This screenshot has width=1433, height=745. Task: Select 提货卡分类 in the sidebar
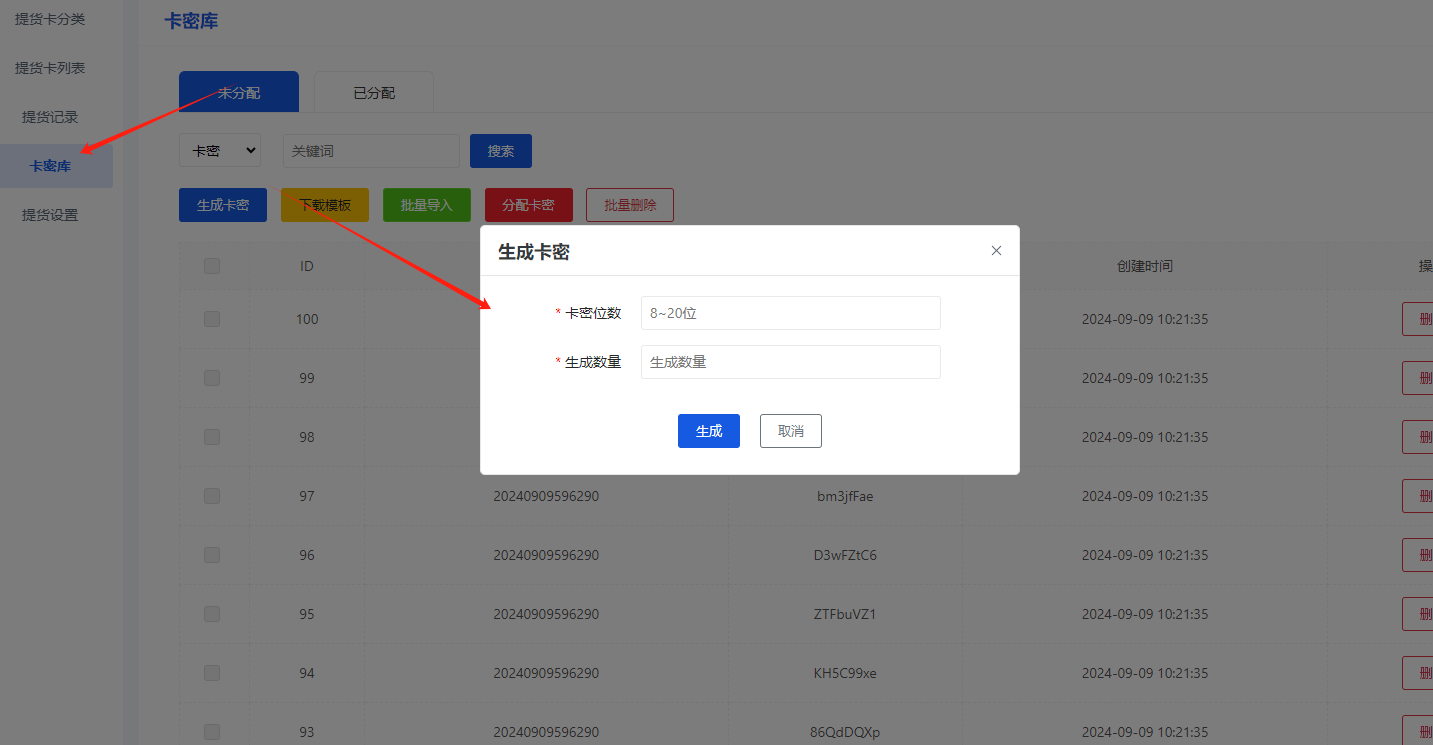pyautogui.click(x=52, y=18)
